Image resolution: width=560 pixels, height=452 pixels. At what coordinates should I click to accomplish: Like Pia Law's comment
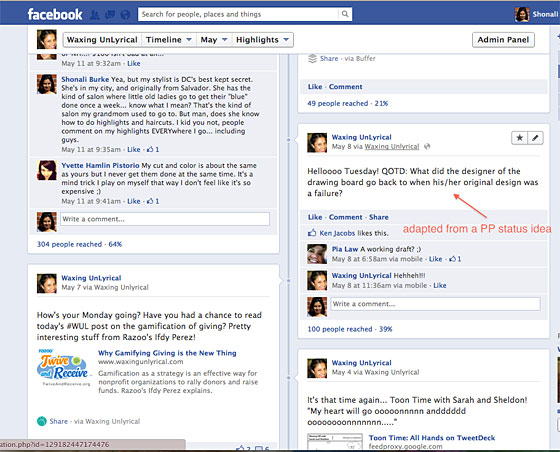[x=435, y=259]
